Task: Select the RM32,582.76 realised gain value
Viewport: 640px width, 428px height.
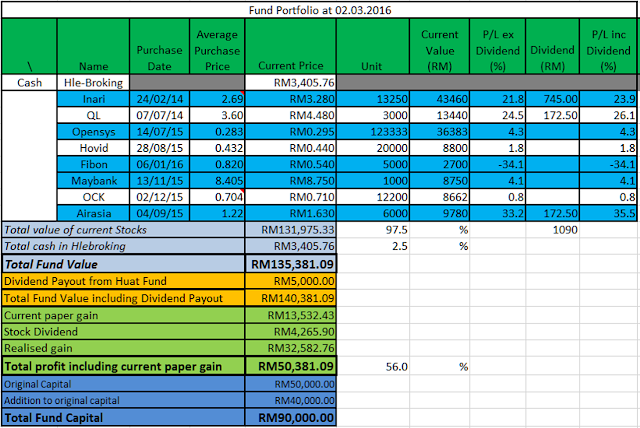Action: click(x=291, y=348)
